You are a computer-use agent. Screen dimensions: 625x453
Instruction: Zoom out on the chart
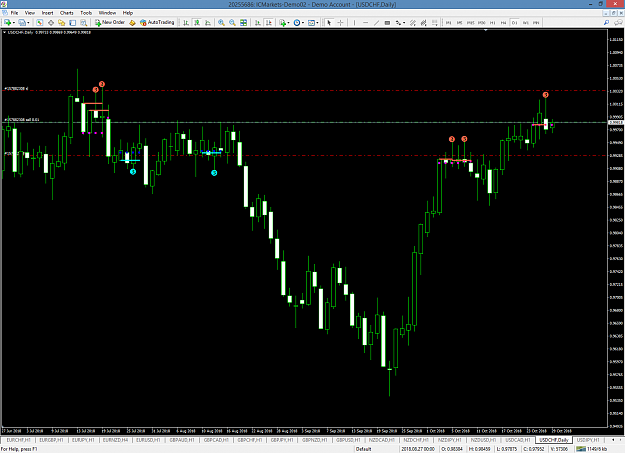pos(232,23)
